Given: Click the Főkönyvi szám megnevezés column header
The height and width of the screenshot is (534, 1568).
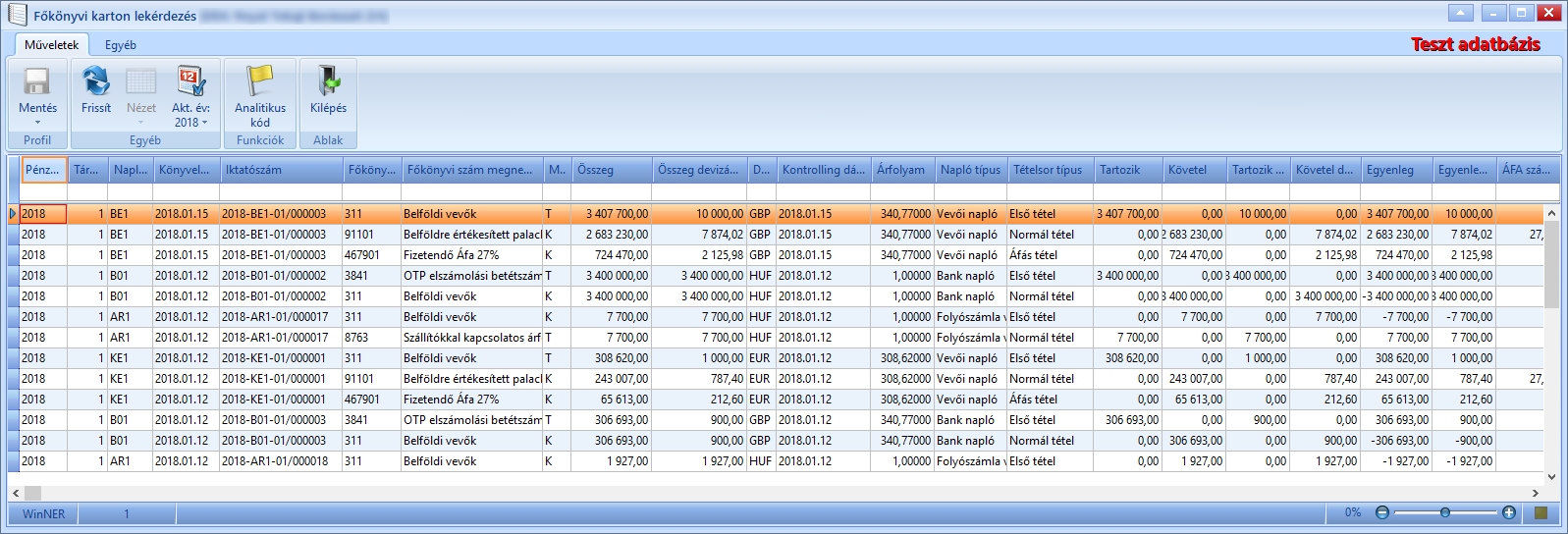Looking at the screenshot, I should (472, 170).
